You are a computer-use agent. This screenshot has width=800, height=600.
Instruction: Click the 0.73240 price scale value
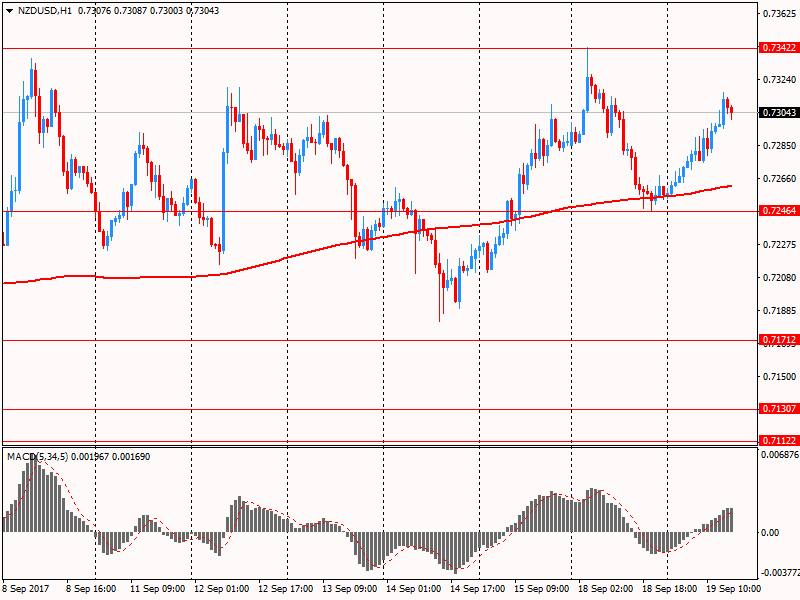pos(780,80)
